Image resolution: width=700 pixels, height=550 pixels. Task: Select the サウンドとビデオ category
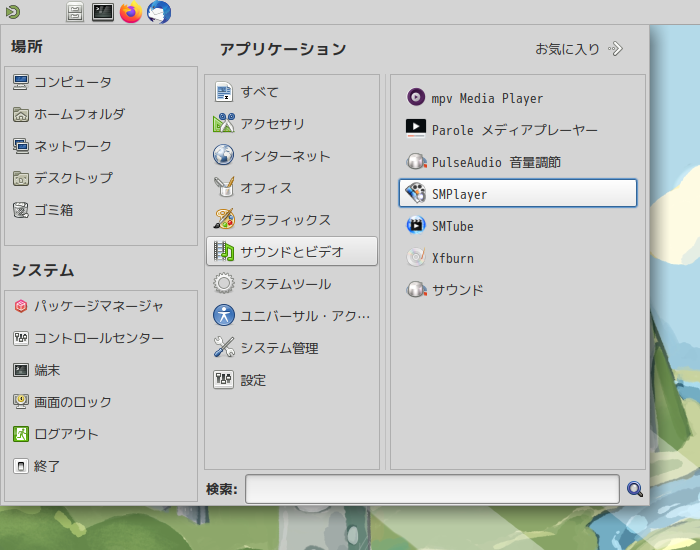pyautogui.click(x=292, y=251)
